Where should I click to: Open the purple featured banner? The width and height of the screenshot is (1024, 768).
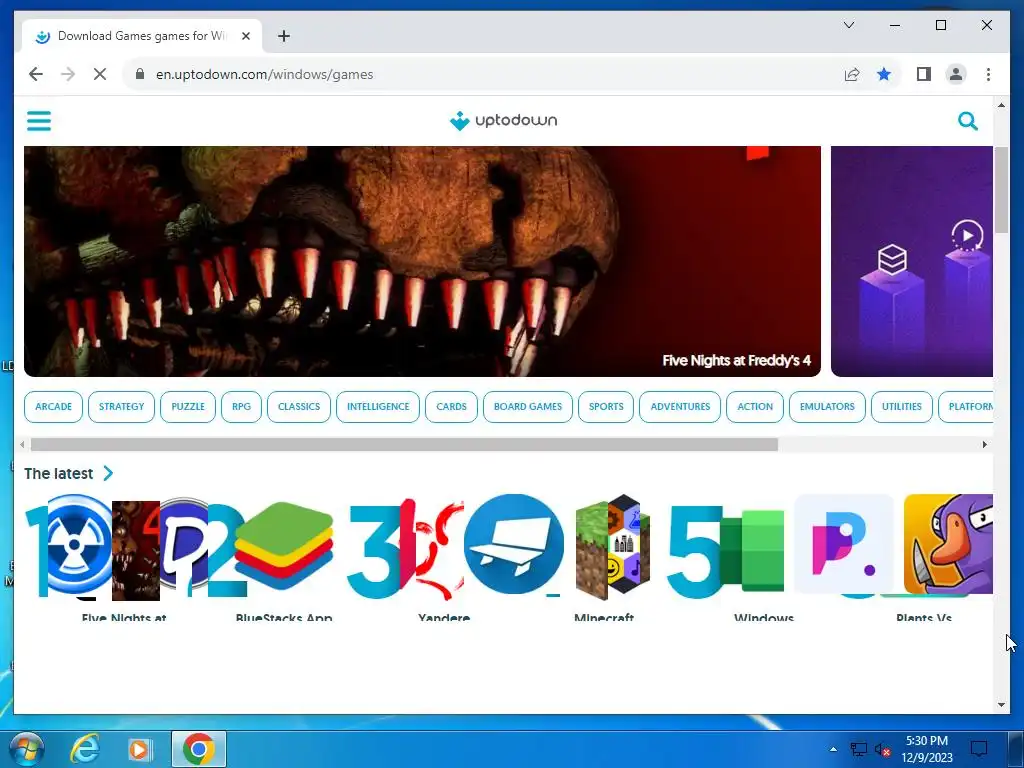click(x=912, y=261)
